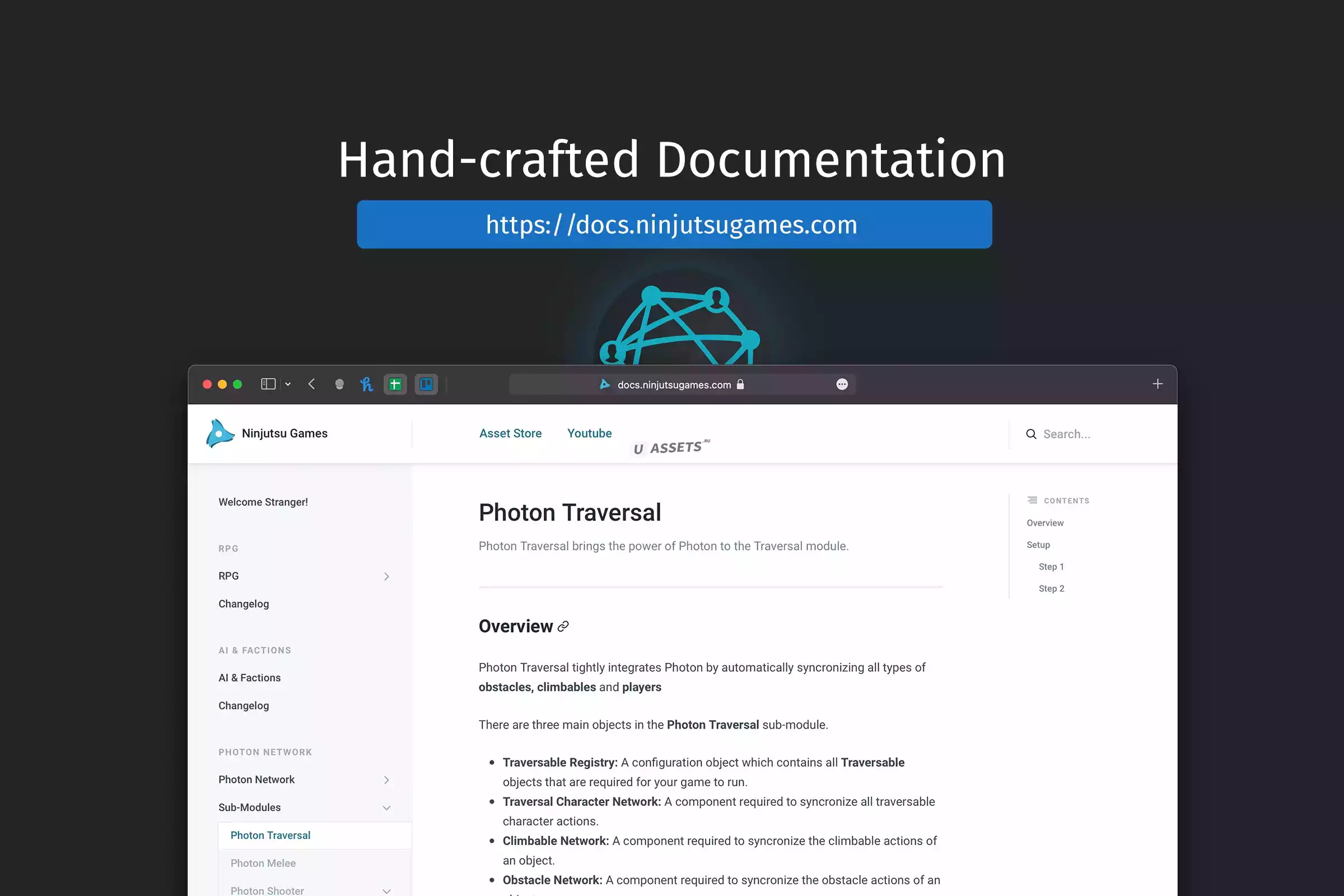
Task: Open the Asset Store link
Action: (510, 433)
